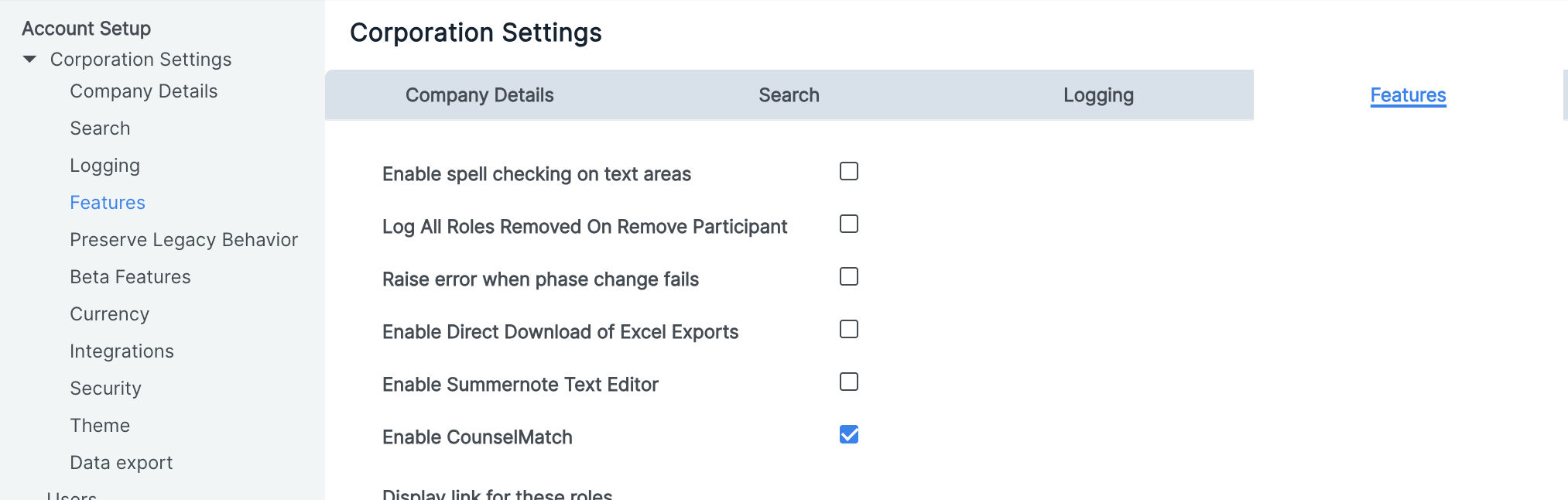The height and width of the screenshot is (500, 1568).
Task: Select the Logging tab
Action: click(1098, 95)
